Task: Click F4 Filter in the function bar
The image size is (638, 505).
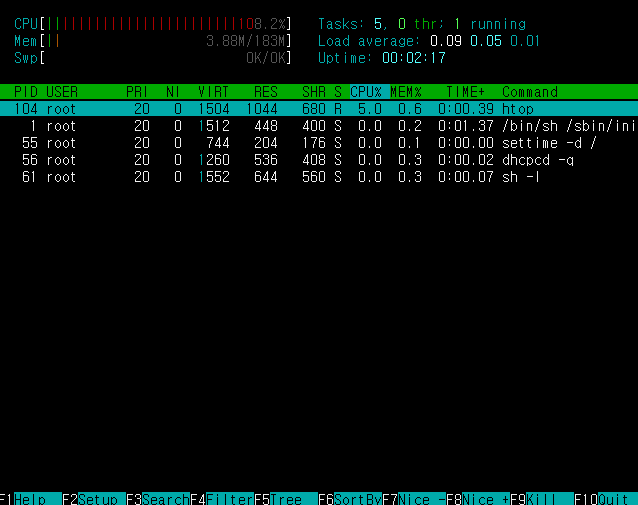Action: click(222, 499)
